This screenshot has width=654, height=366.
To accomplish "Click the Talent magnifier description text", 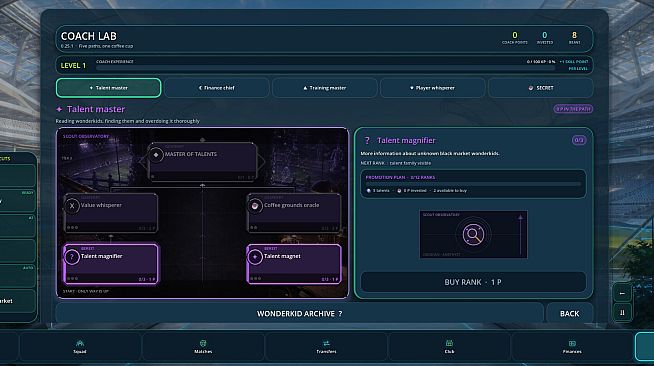I will (x=430, y=153).
